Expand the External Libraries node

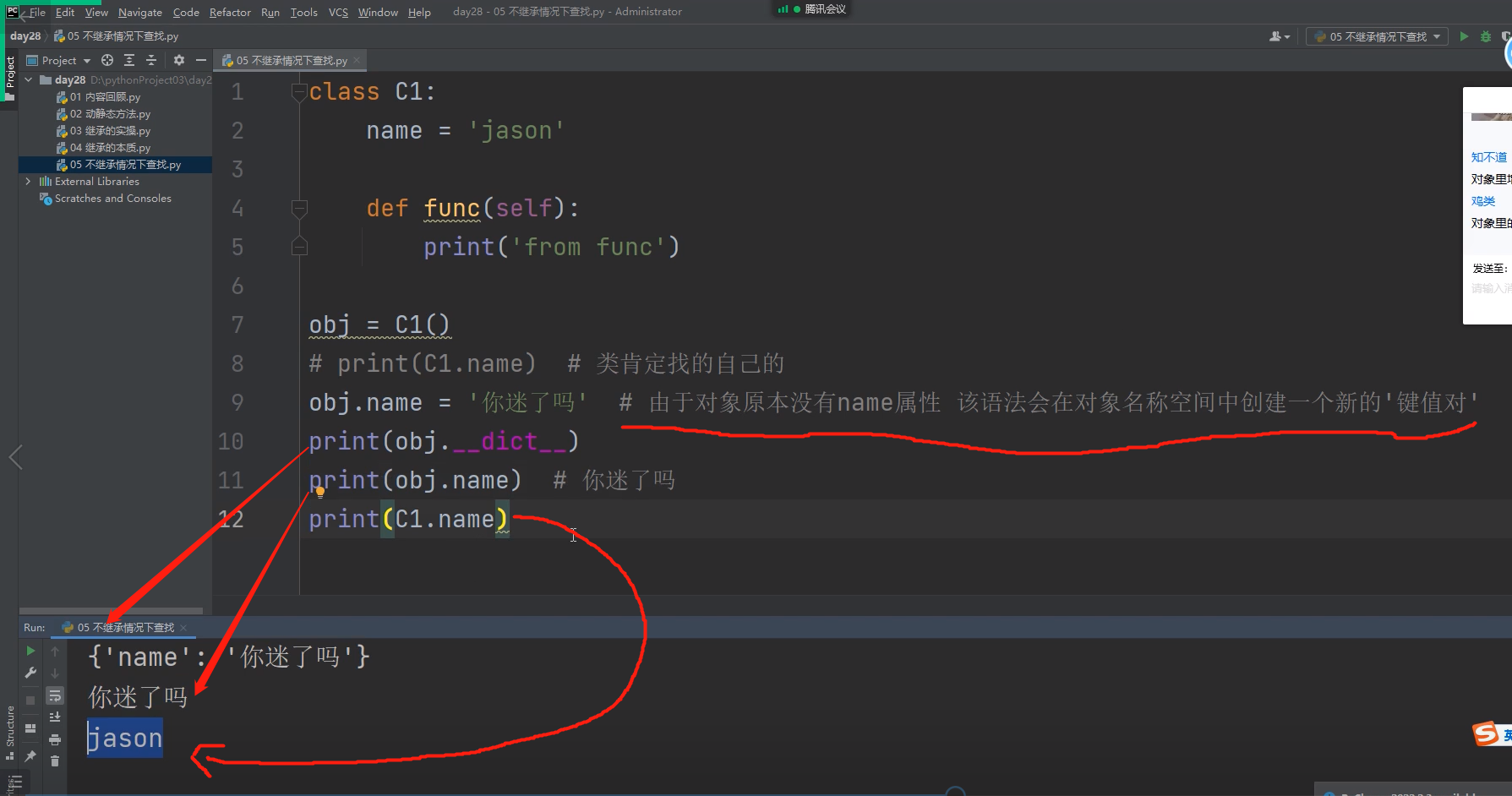29,181
